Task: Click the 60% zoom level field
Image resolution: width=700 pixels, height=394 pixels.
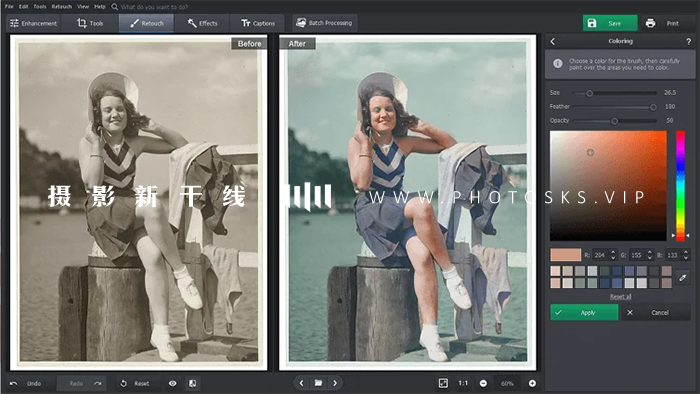Action: point(508,383)
